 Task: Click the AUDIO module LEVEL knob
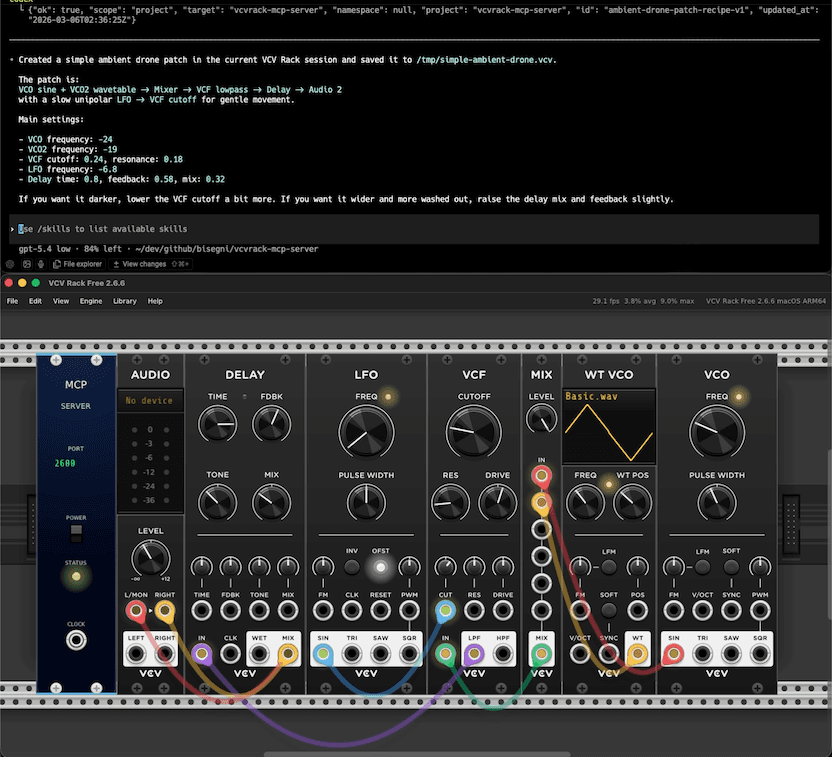(x=150, y=558)
